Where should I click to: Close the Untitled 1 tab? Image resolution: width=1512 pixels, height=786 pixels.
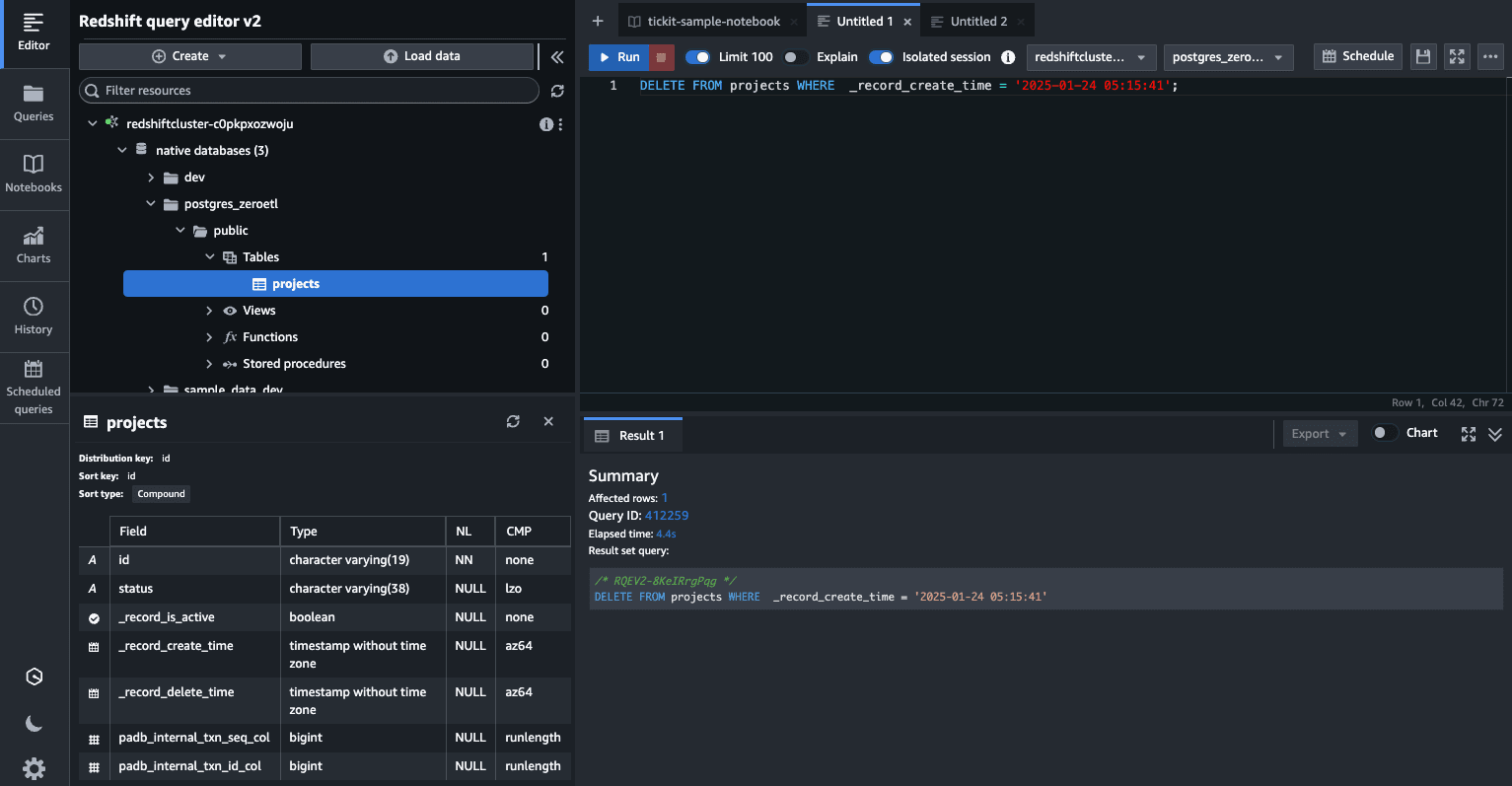click(907, 22)
